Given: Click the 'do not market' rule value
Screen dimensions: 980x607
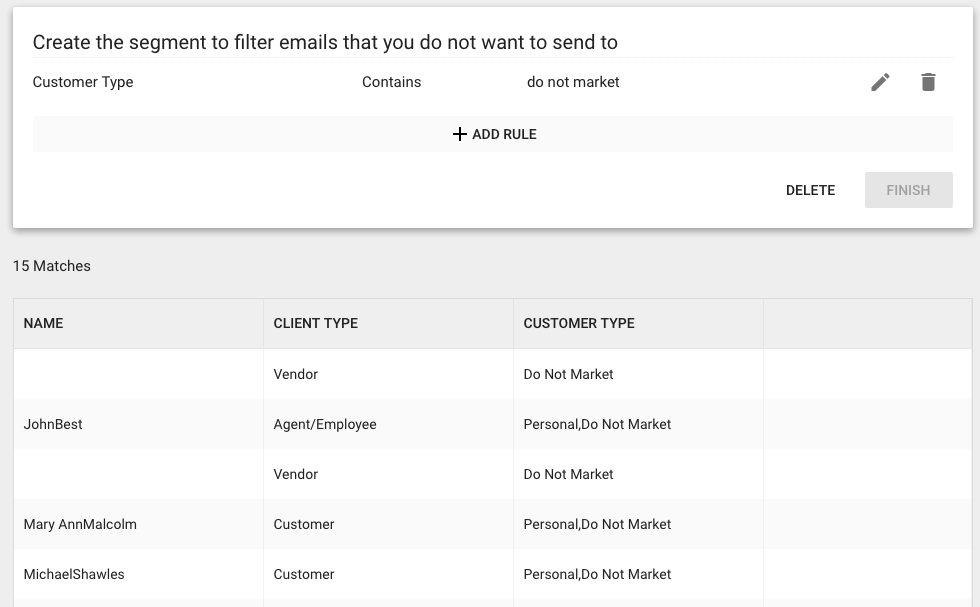Looking at the screenshot, I should (573, 82).
